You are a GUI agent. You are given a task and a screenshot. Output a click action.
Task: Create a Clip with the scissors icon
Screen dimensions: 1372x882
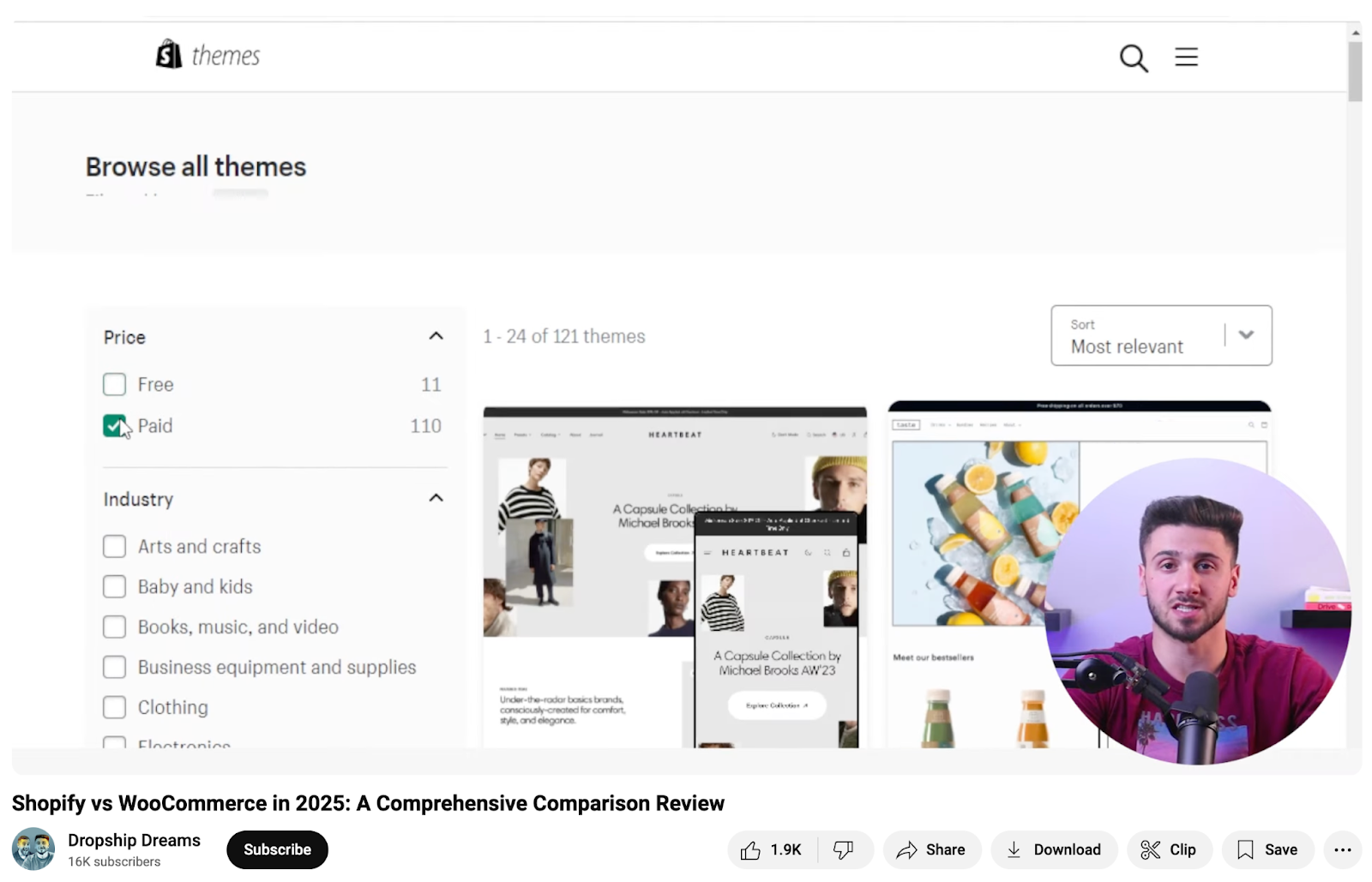1169,849
